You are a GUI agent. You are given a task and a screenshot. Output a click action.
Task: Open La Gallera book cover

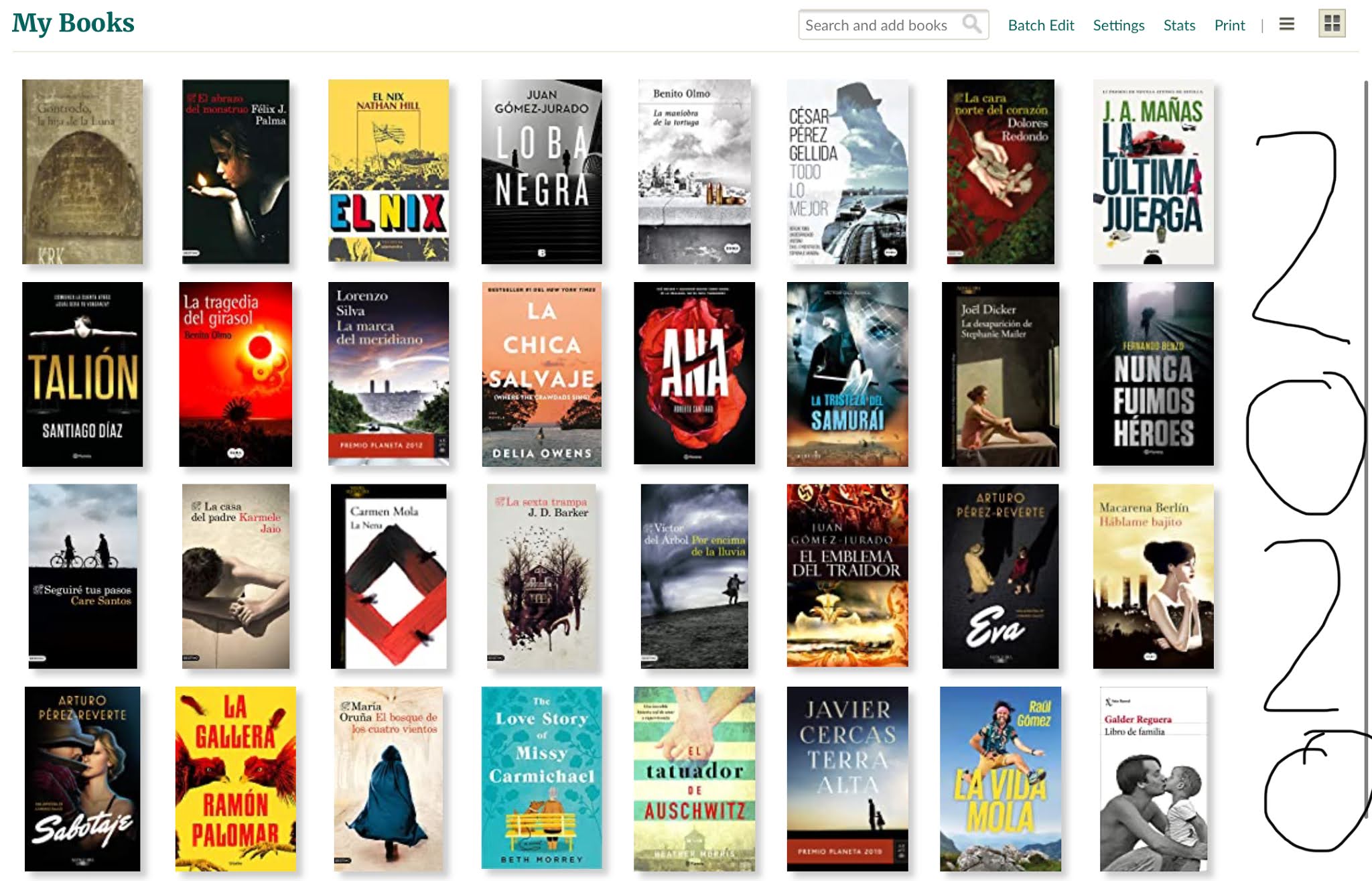[x=235, y=778]
